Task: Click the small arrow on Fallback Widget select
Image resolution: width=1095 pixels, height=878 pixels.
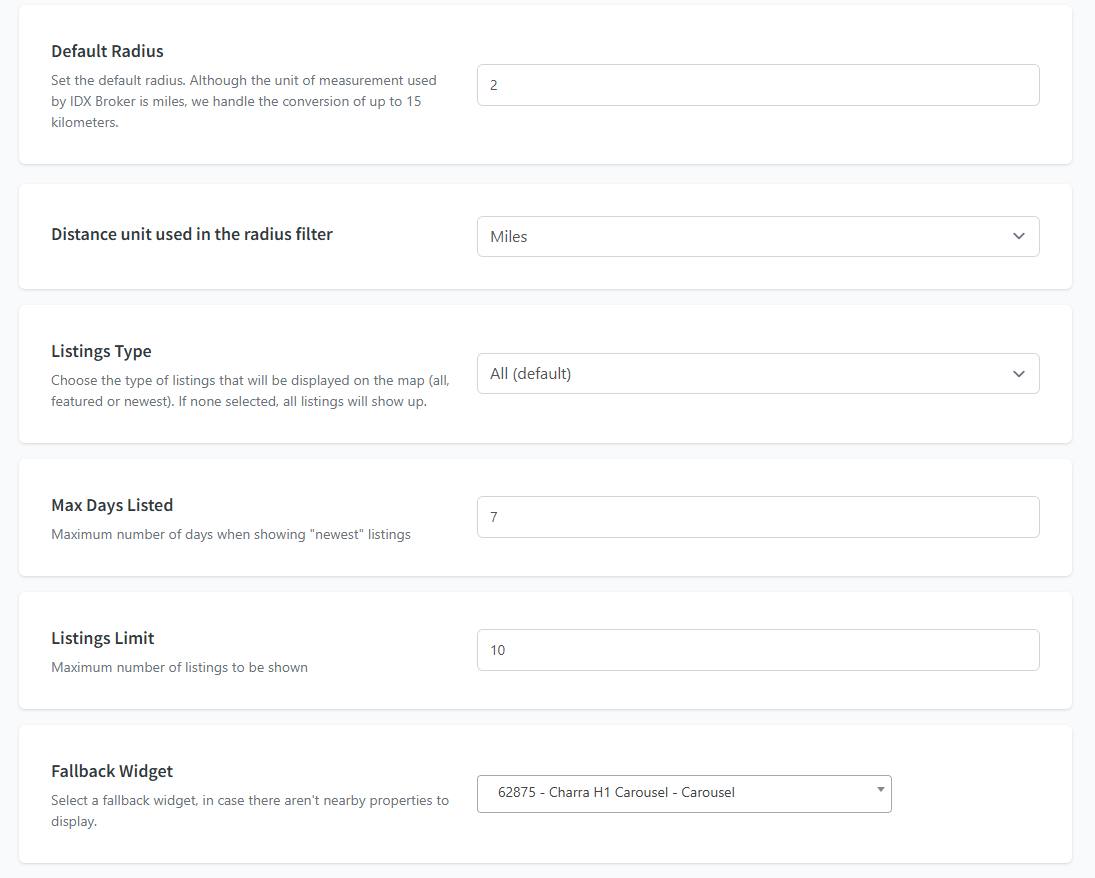Action: 880,790
